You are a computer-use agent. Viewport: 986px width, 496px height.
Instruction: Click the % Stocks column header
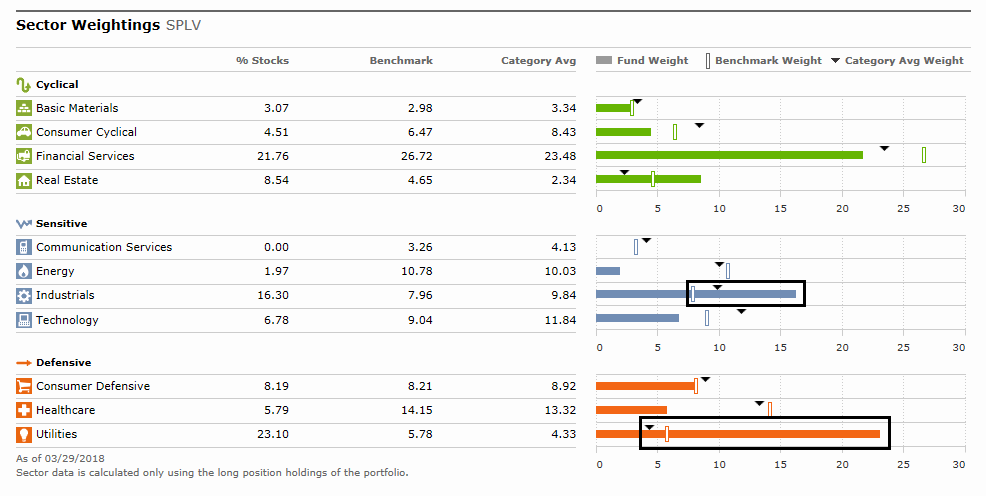pyautogui.click(x=262, y=61)
